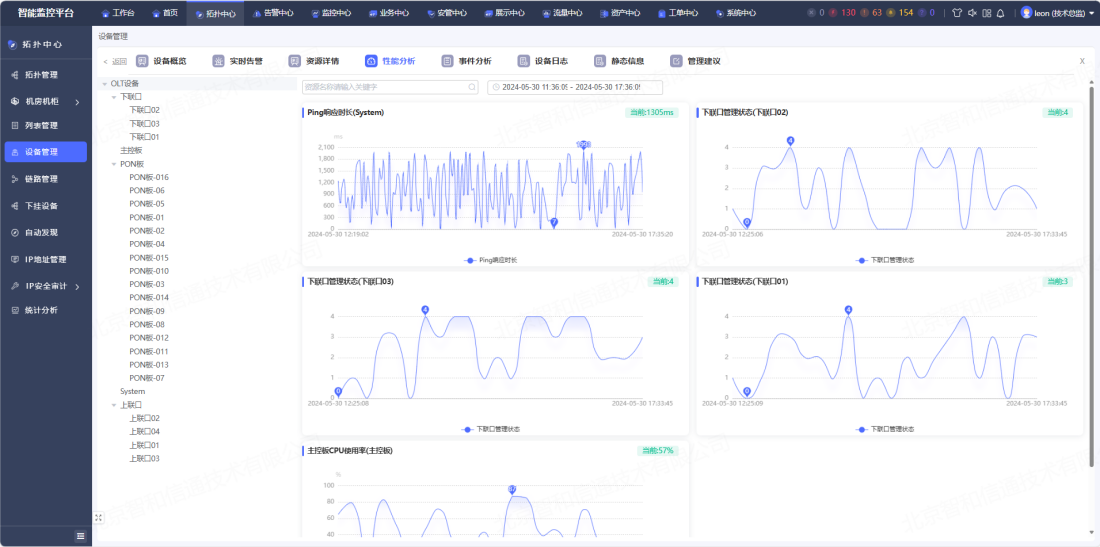Click 当前:1305ms badge on Ping chart

tap(652, 112)
